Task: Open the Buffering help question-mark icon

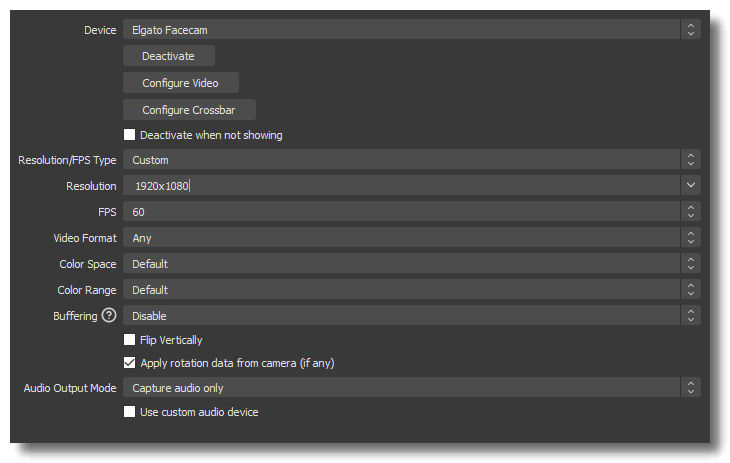Action: pyautogui.click(x=109, y=315)
